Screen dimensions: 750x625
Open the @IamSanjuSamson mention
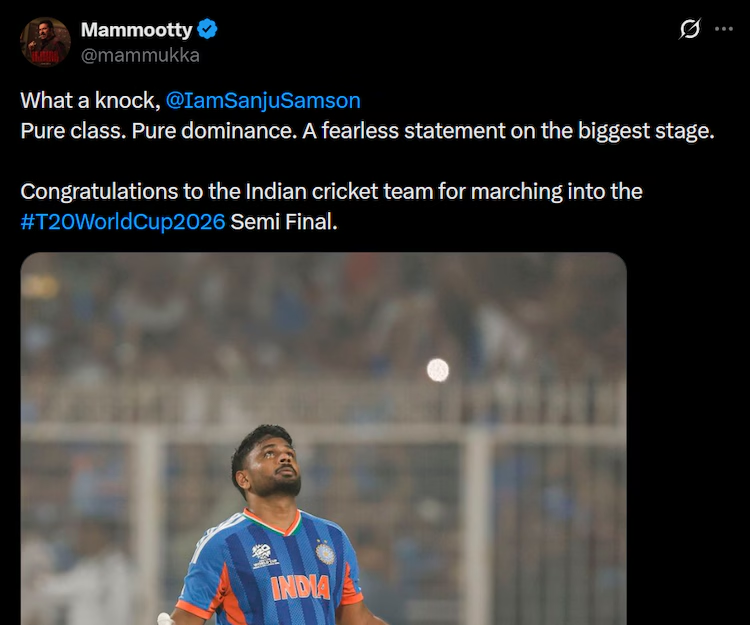coord(263,101)
